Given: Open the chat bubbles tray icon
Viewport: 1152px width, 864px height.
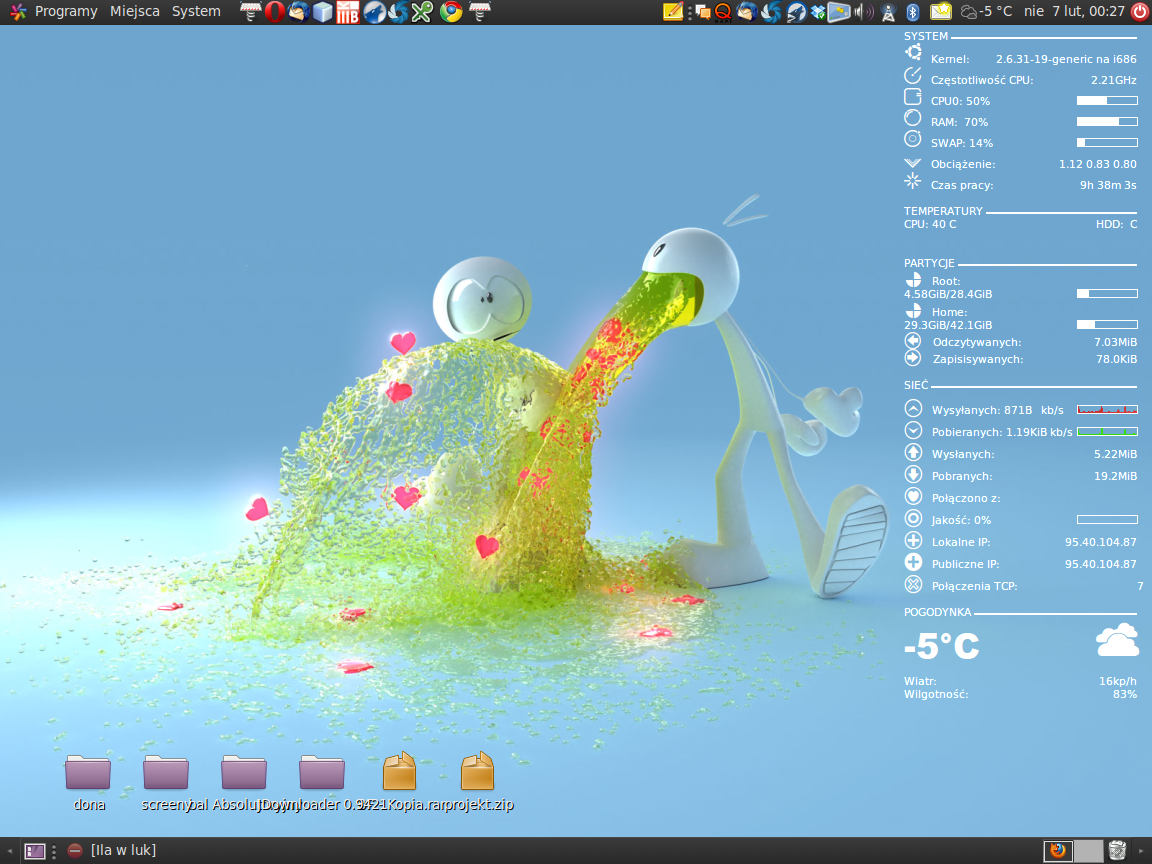Looking at the screenshot, I should [x=703, y=12].
